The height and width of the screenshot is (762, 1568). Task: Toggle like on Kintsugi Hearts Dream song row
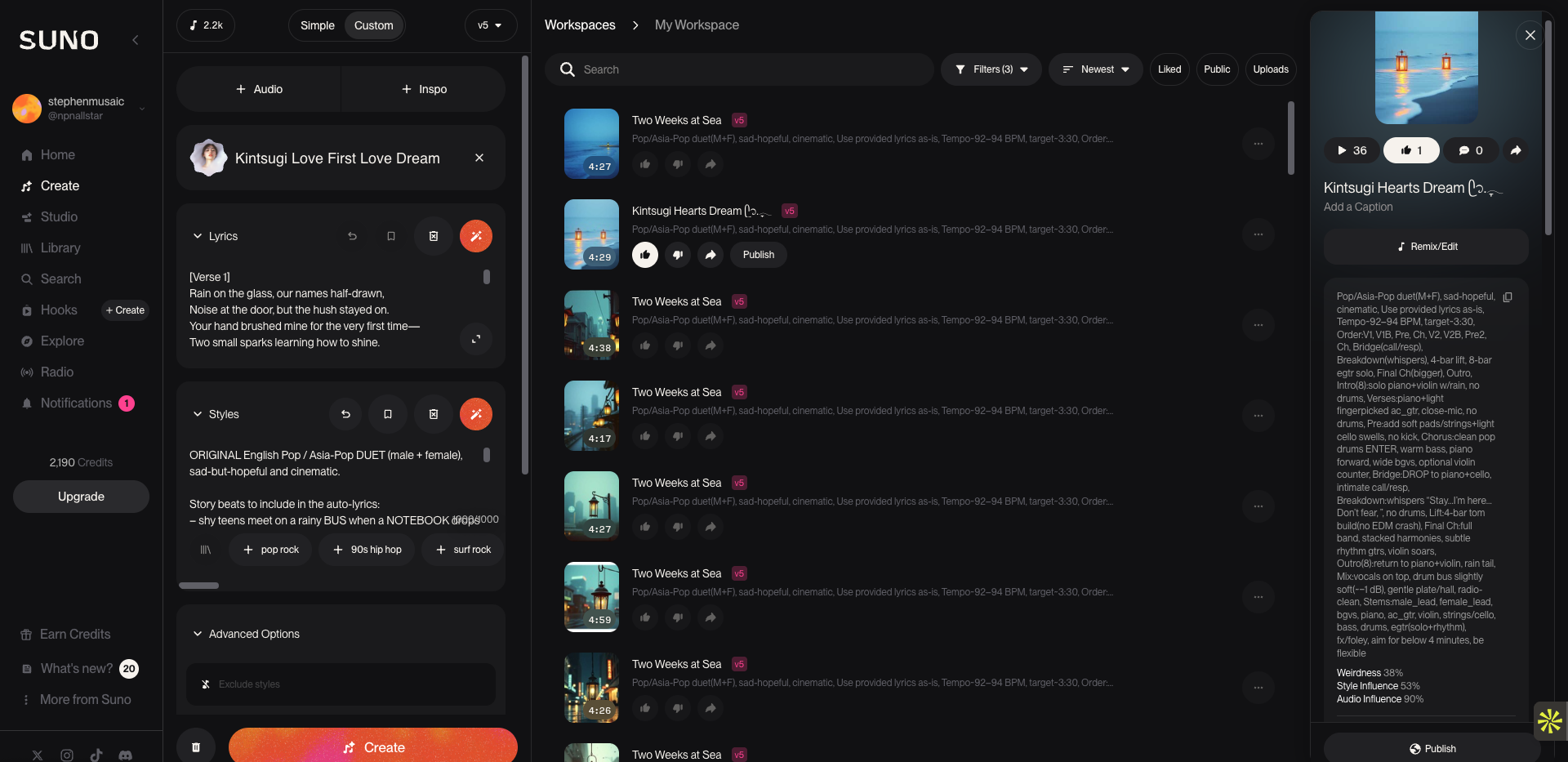(x=645, y=255)
